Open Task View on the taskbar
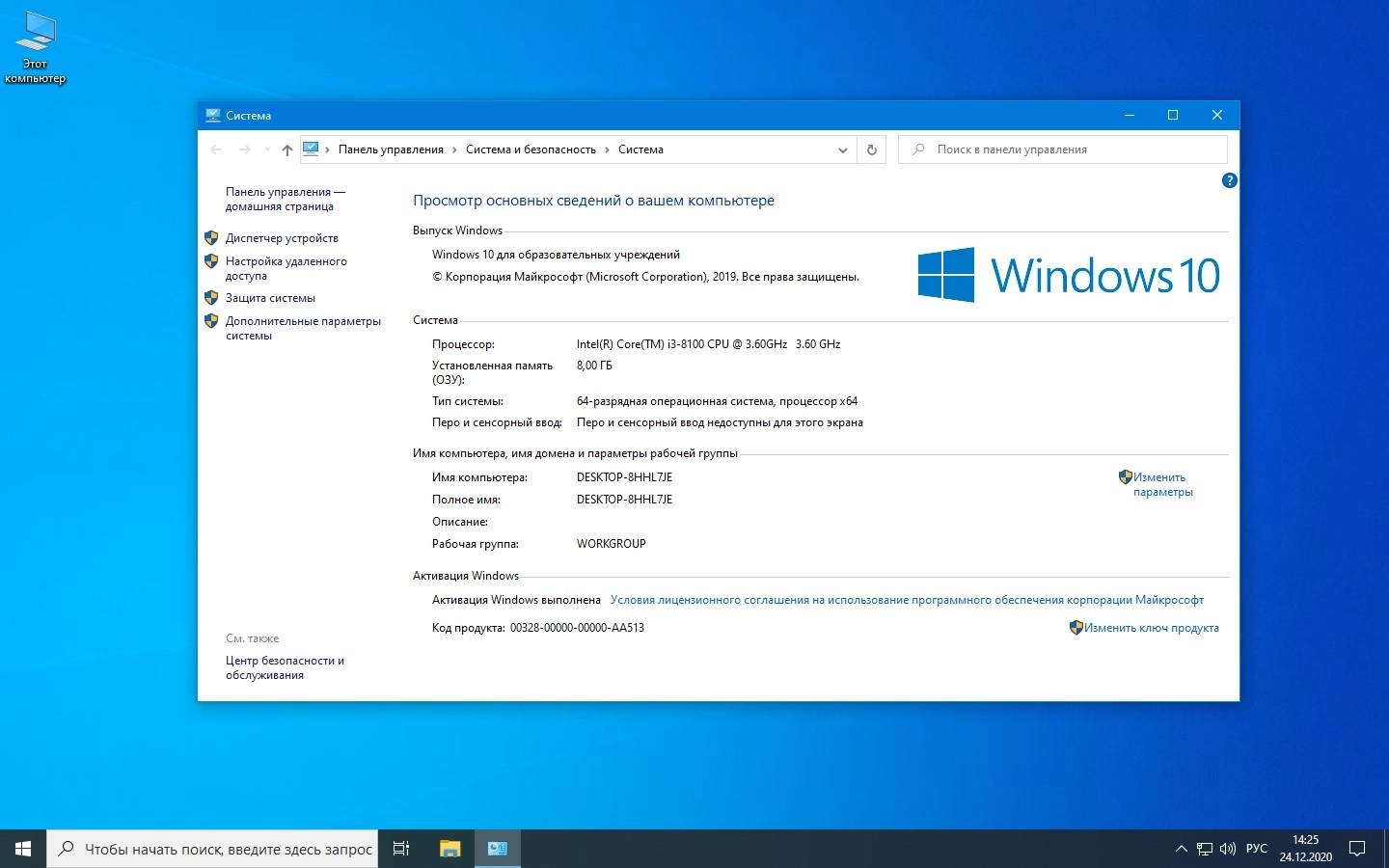Image resolution: width=1389 pixels, height=868 pixels. 401,849
